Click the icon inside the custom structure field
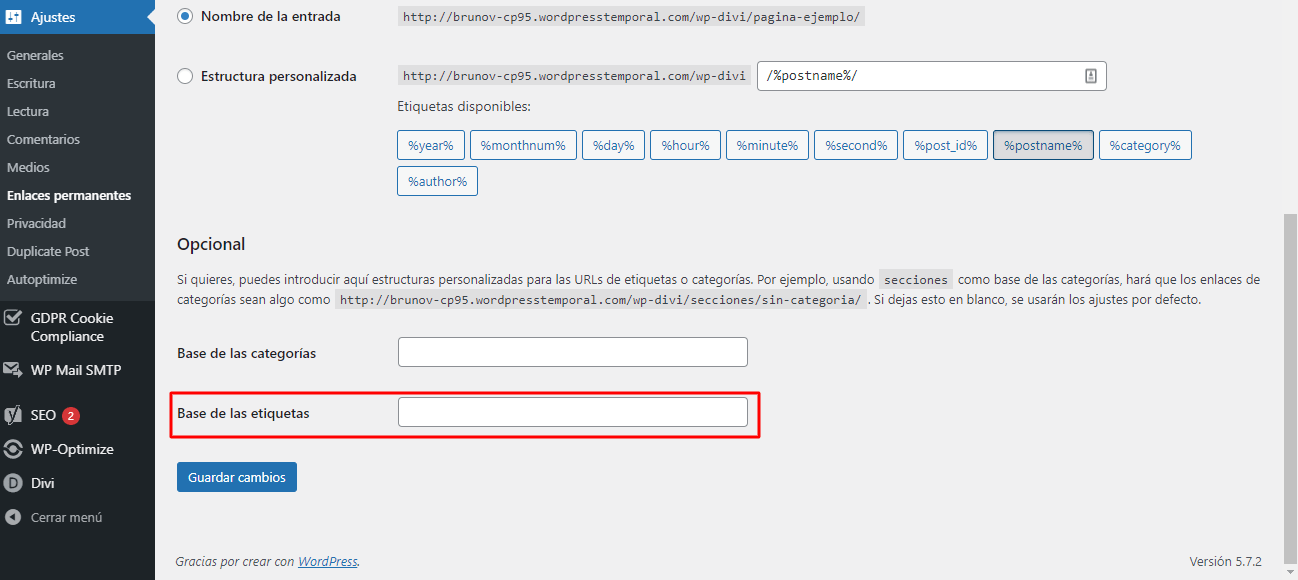The height and width of the screenshot is (580, 1298). (x=1091, y=76)
